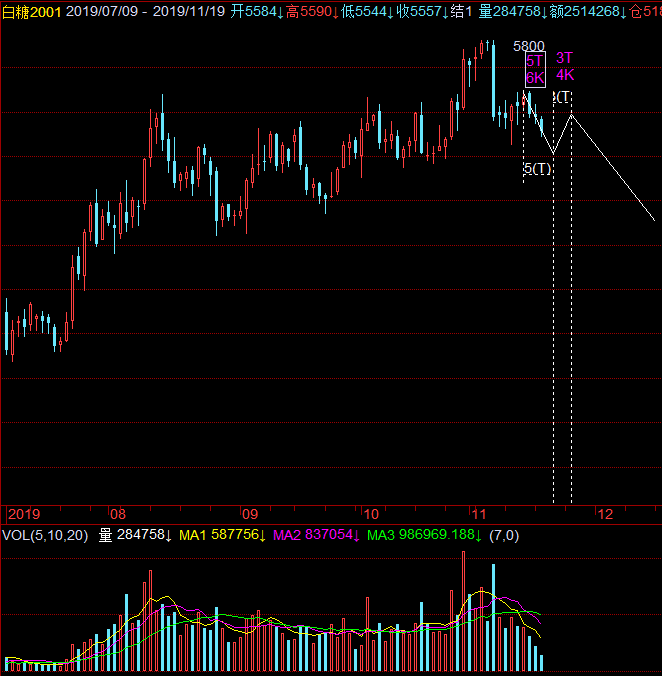This screenshot has height=676, width=662.
Task: Click the magenta 3T 4K annotation
Action: click(565, 66)
